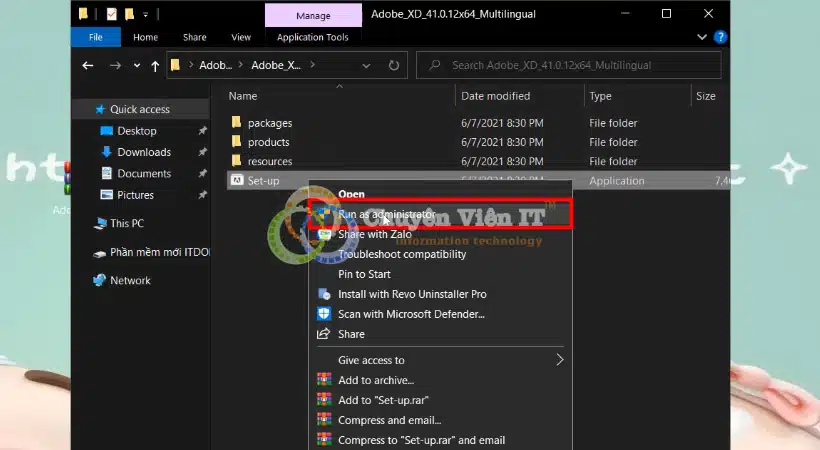Image resolution: width=820 pixels, height=450 pixels.
Task: Unpin Desktop using its pin icon
Action: [203, 131]
